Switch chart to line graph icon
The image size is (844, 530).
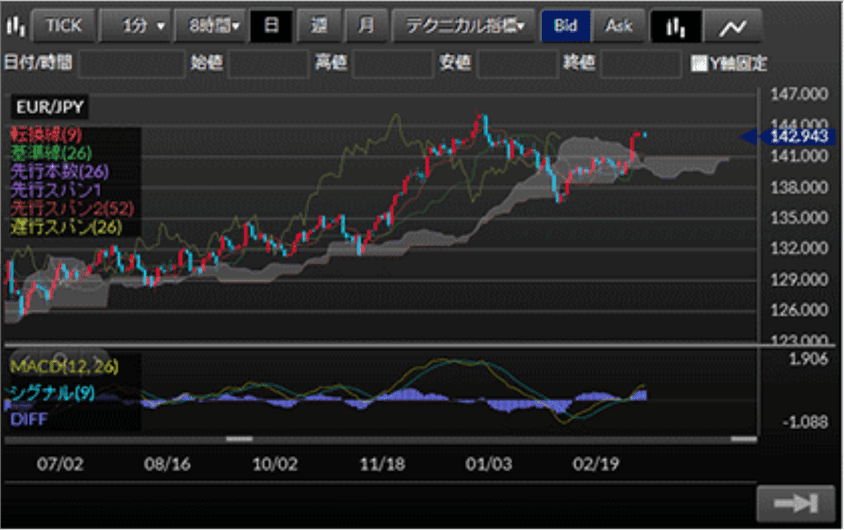tap(733, 26)
